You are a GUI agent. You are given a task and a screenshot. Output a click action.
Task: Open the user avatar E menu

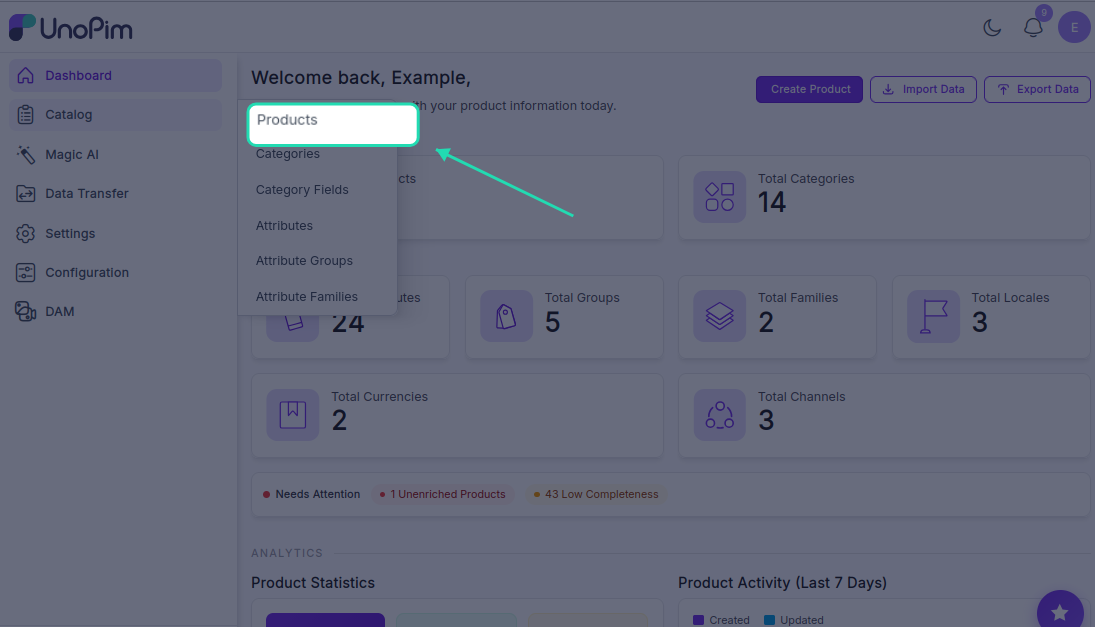coord(1074,28)
